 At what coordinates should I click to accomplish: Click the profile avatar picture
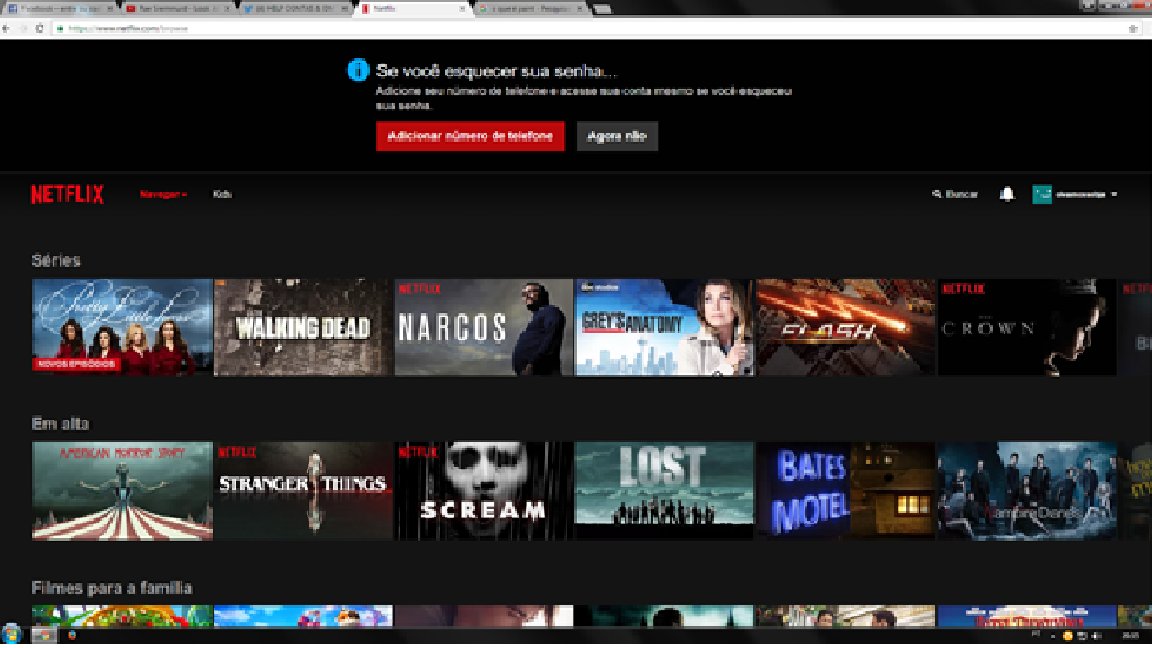(x=1041, y=194)
